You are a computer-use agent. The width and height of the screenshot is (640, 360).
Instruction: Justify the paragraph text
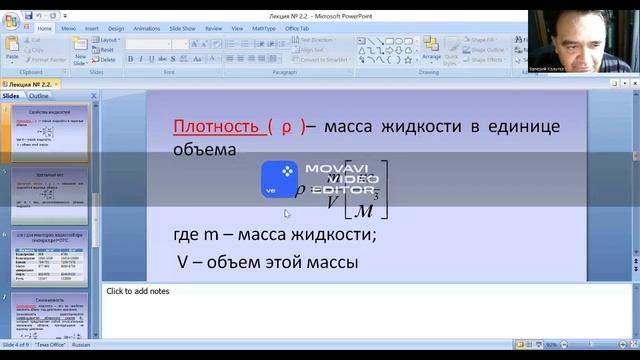point(262,59)
